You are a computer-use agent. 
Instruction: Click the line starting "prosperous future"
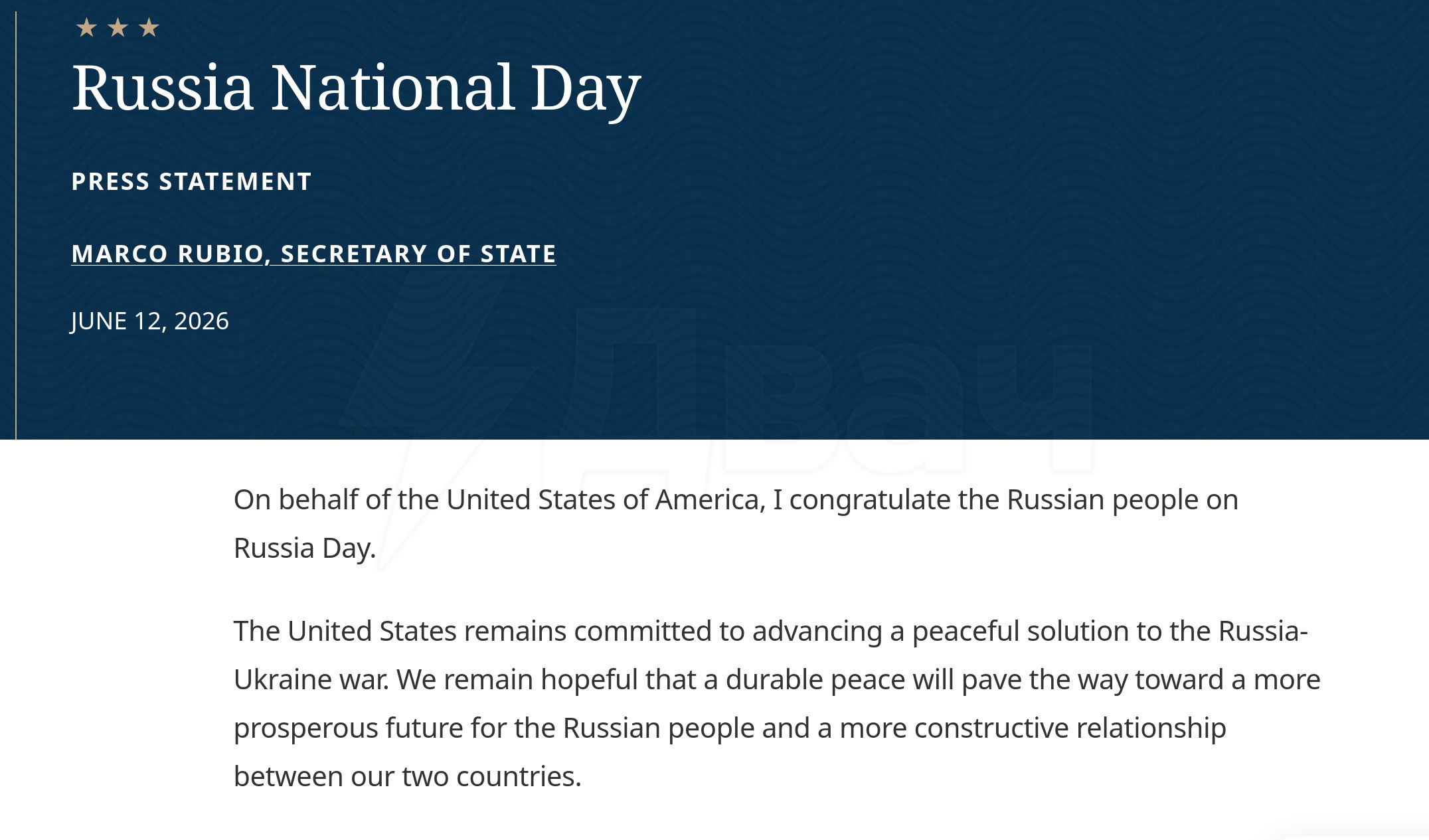click(730, 728)
